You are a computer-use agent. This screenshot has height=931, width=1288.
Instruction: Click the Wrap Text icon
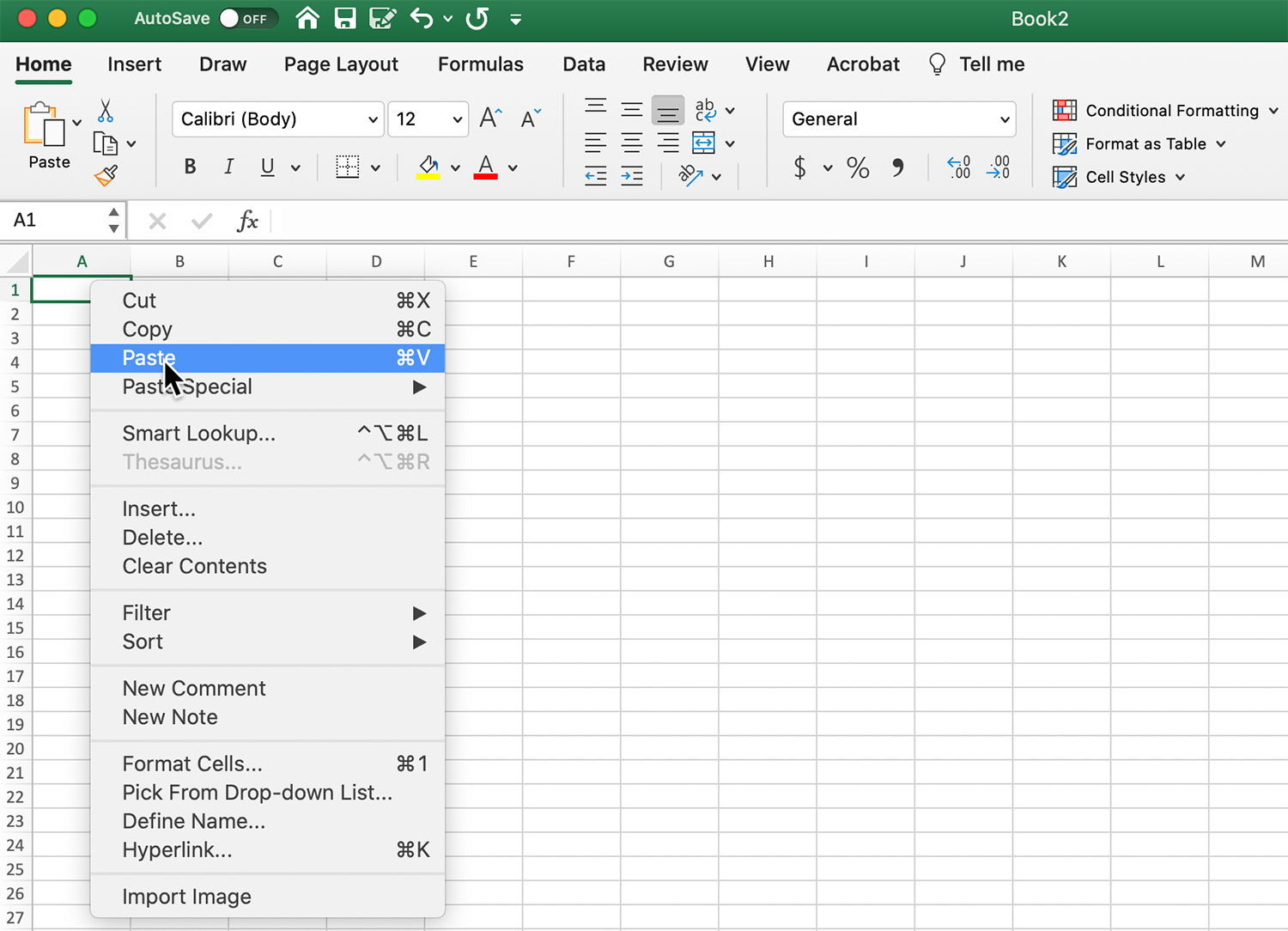pos(705,110)
